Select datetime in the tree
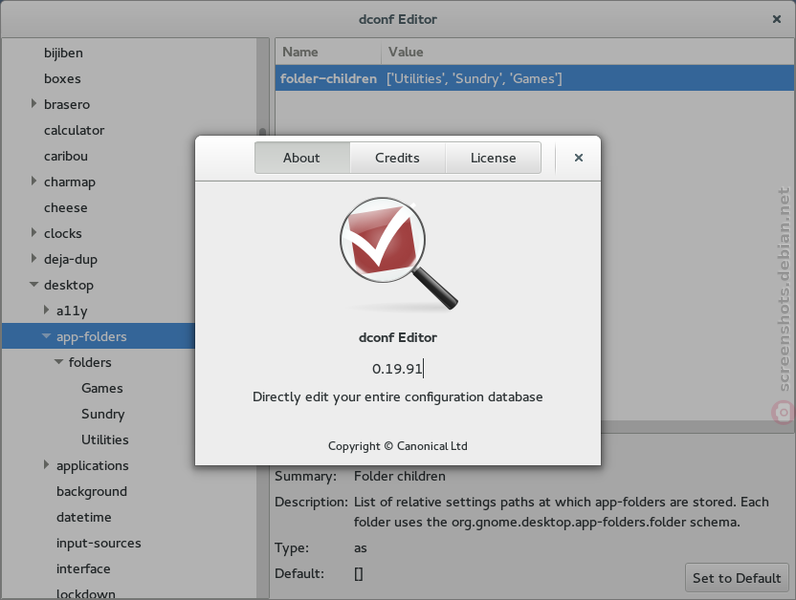The height and width of the screenshot is (600, 796). click(84, 517)
